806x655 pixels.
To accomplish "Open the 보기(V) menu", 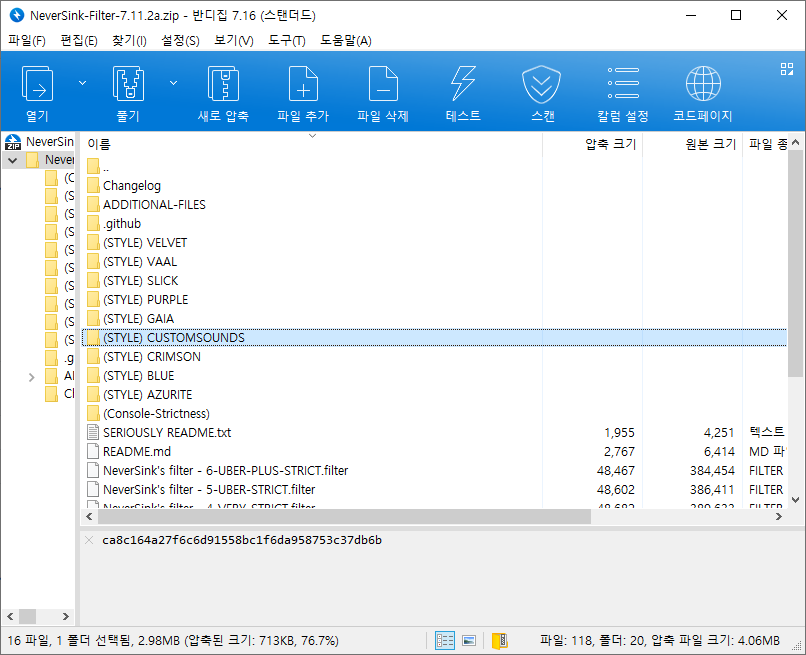I will coord(234,41).
